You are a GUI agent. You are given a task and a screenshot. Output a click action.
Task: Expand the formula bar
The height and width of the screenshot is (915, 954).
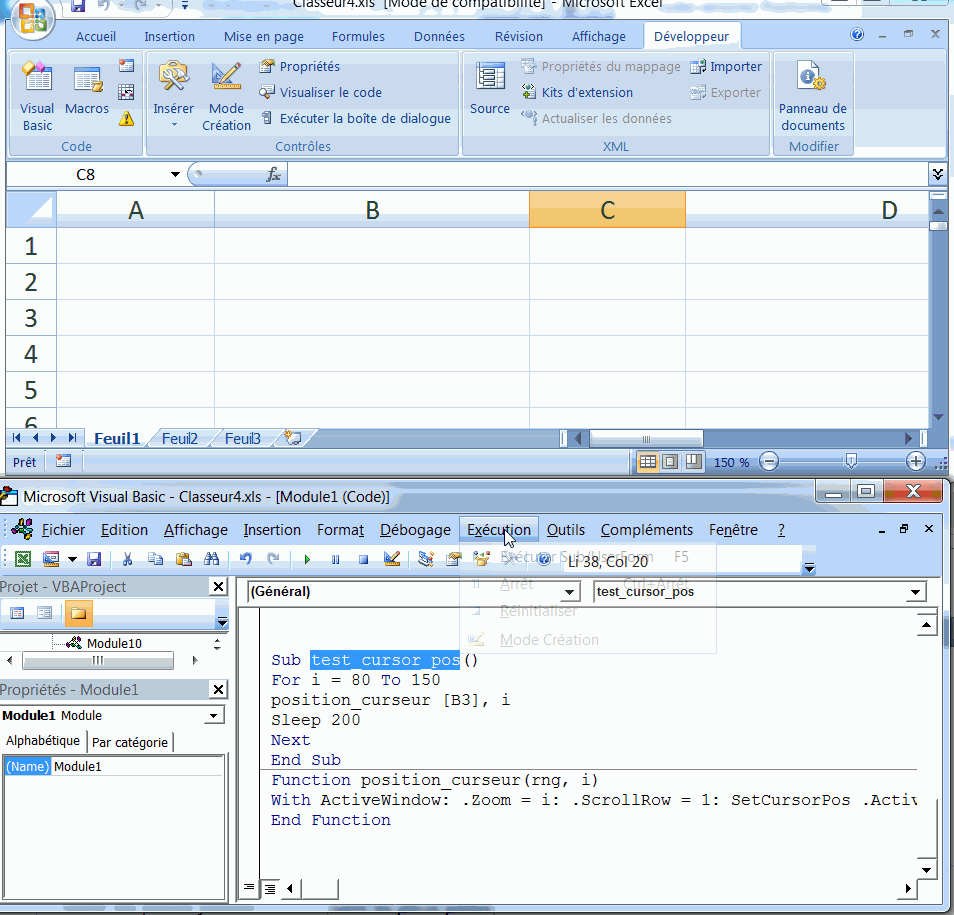[938, 175]
